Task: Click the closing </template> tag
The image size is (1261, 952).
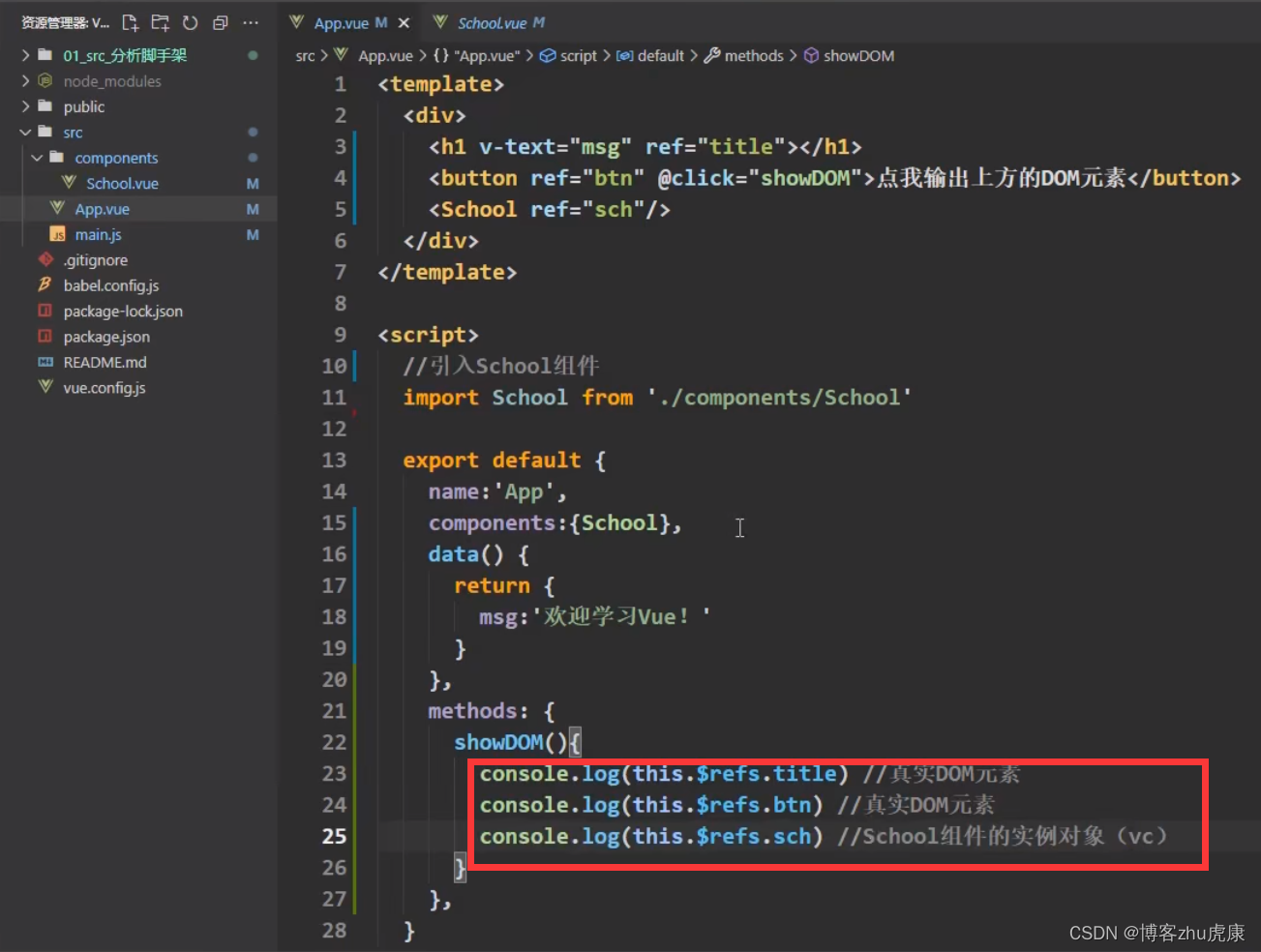Action: click(x=447, y=273)
